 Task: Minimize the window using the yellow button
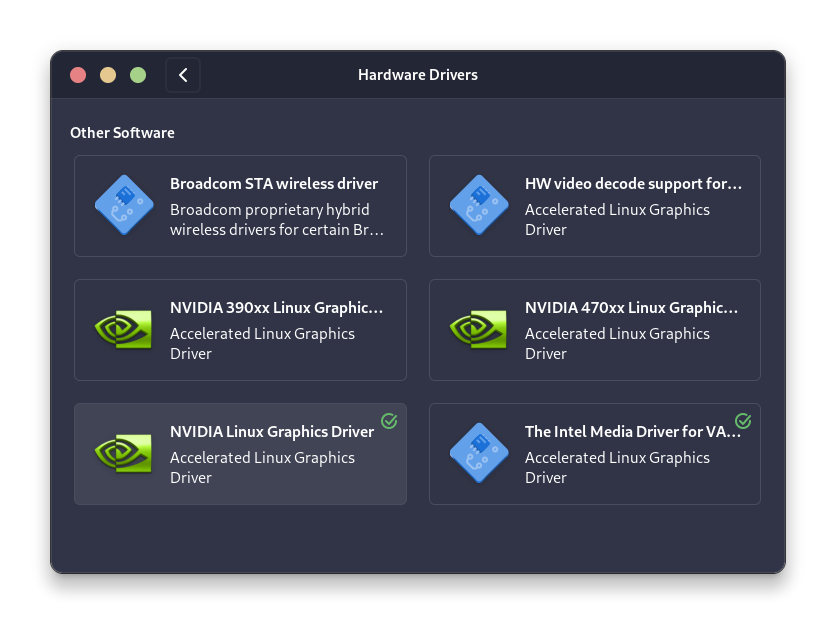(x=108, y=75)
